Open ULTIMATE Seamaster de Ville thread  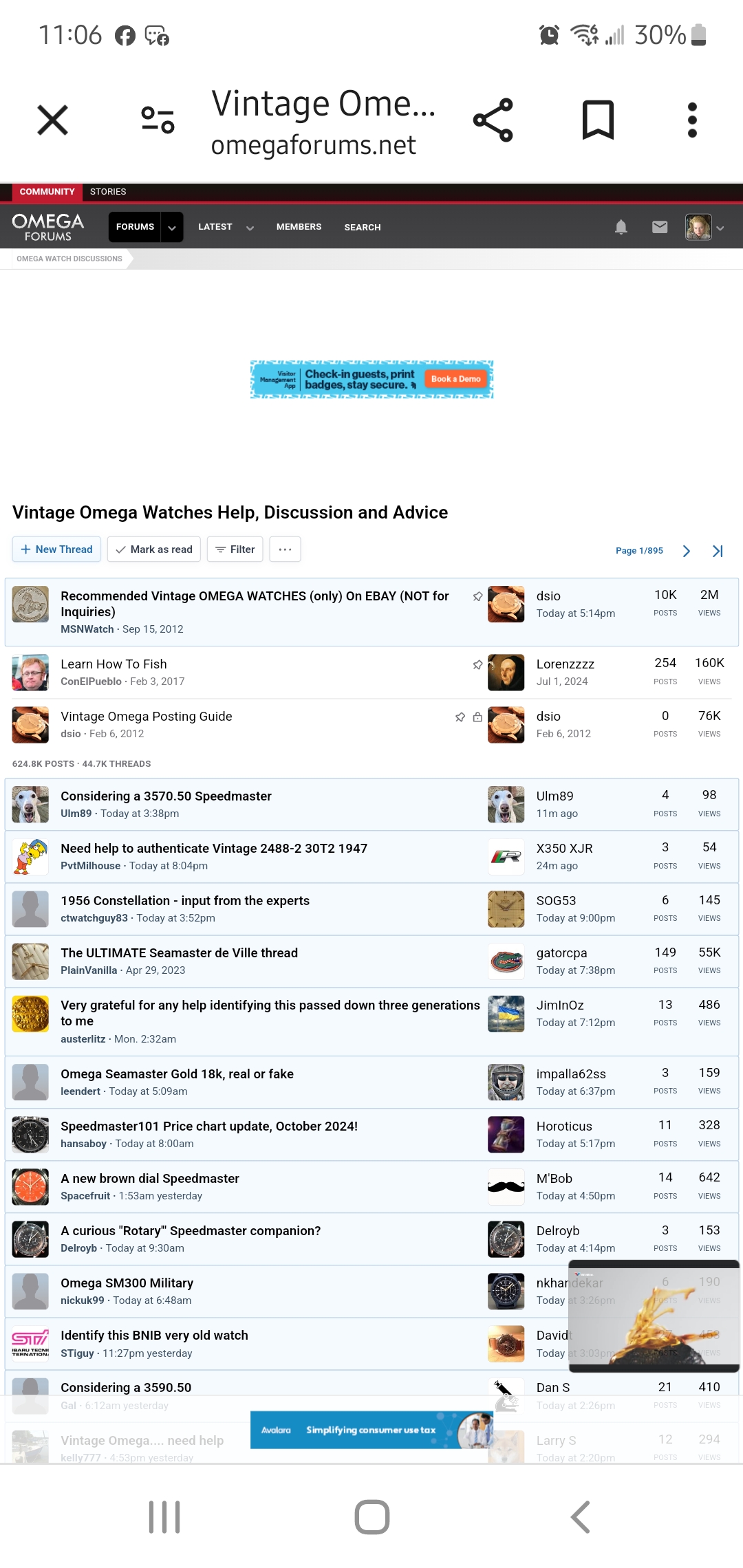pyautogui.click(x=179, y=952)
